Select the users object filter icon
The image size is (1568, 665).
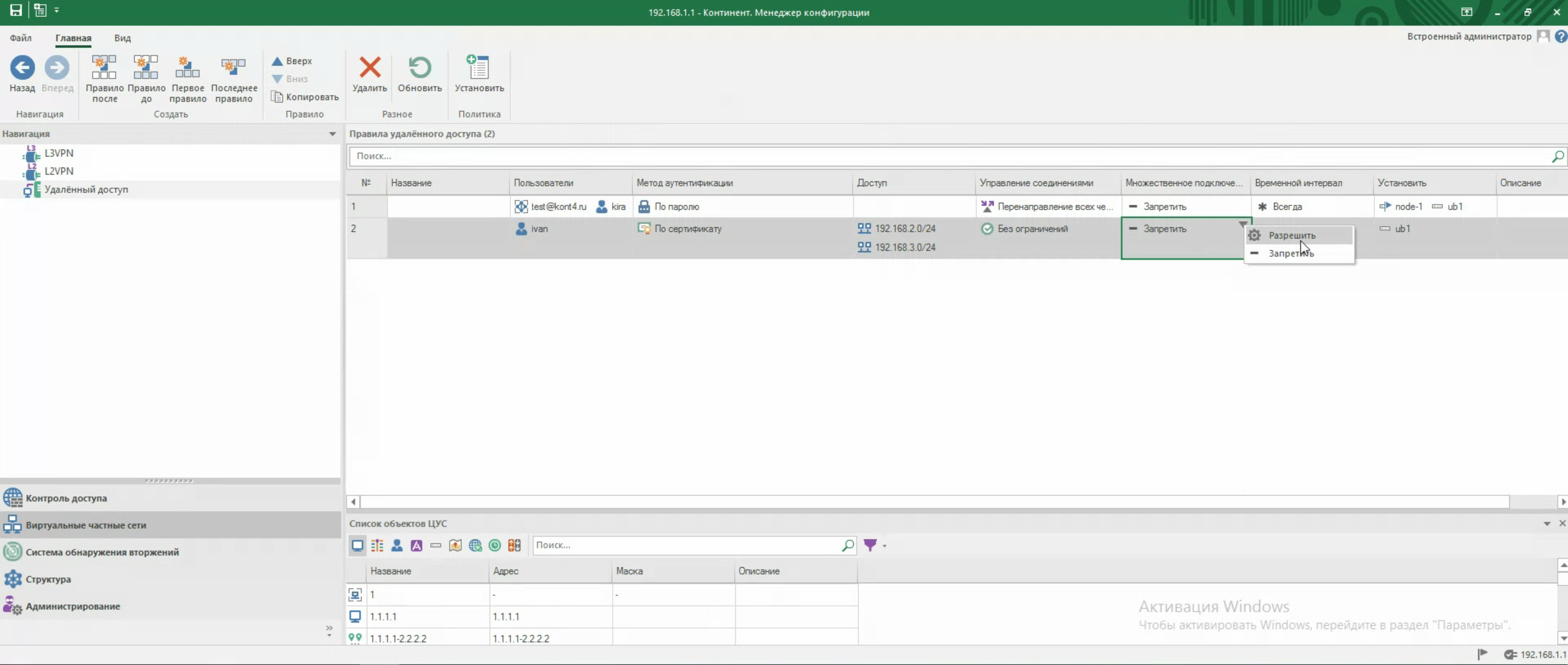click(x=397, y=545)
